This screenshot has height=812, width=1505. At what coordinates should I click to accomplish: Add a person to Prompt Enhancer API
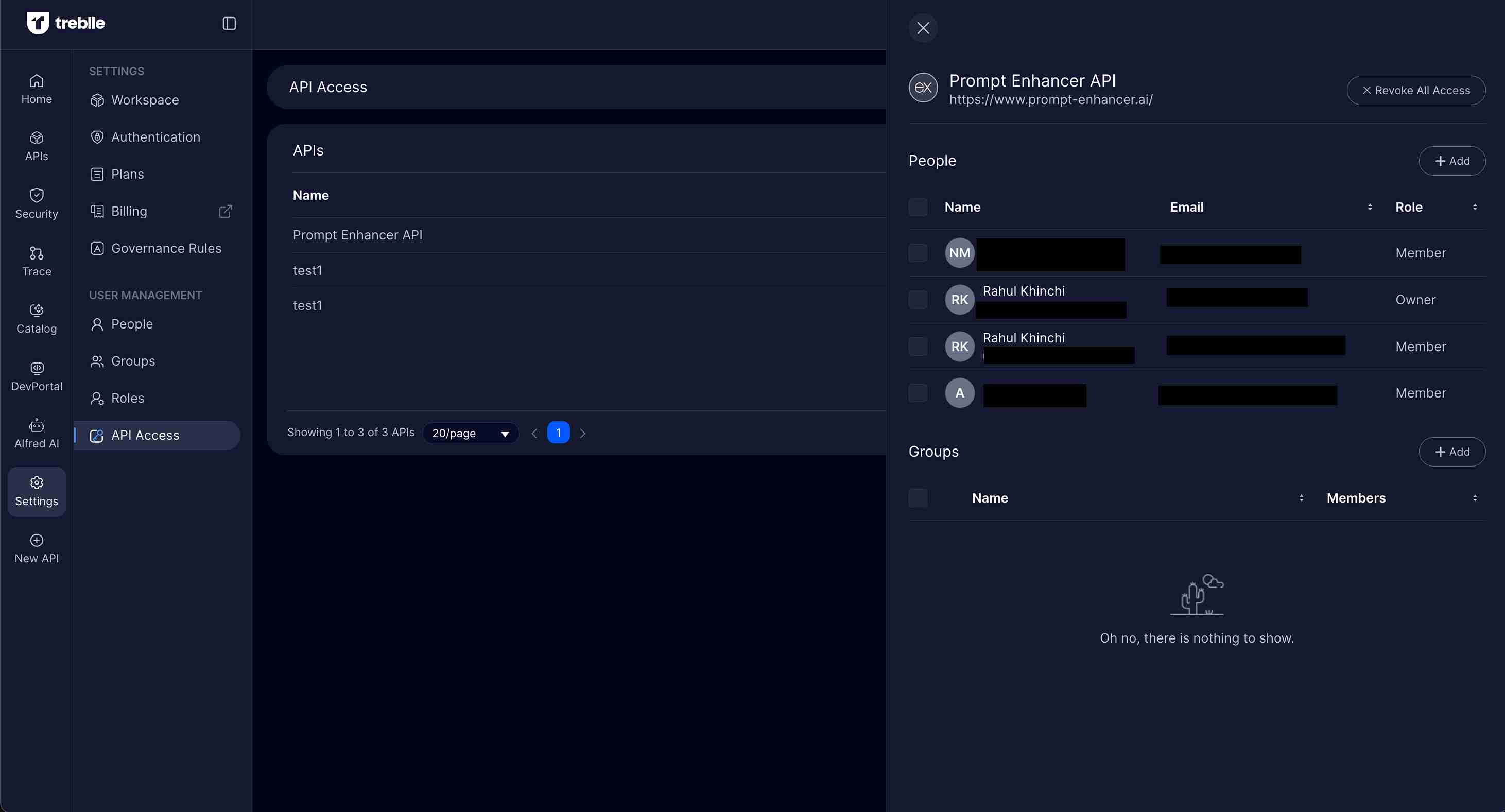(x=1452, y=160)
